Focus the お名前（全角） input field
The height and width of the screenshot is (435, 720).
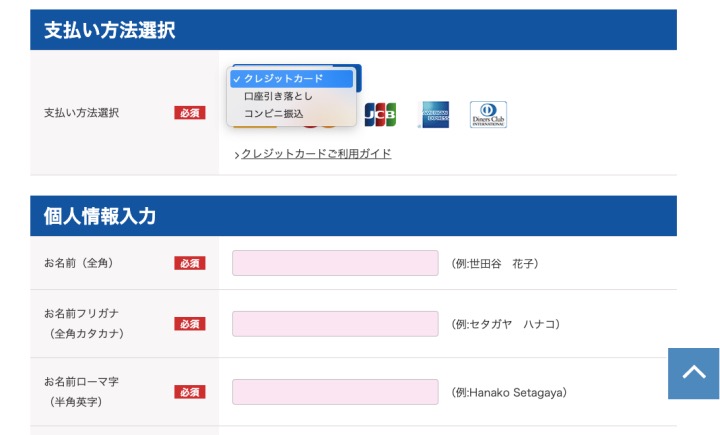click(335, 263)
